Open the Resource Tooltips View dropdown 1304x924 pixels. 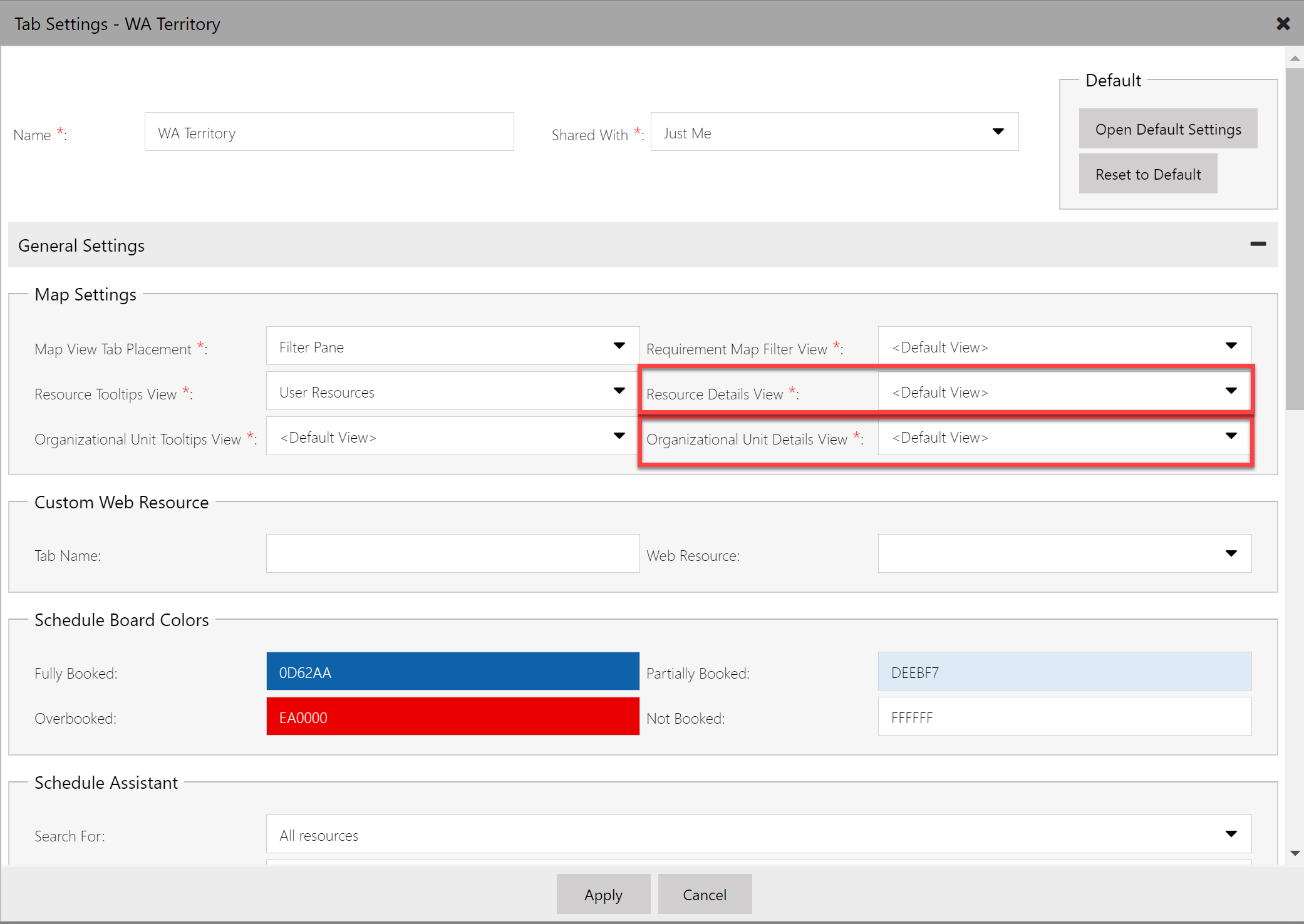click(619, 391)
